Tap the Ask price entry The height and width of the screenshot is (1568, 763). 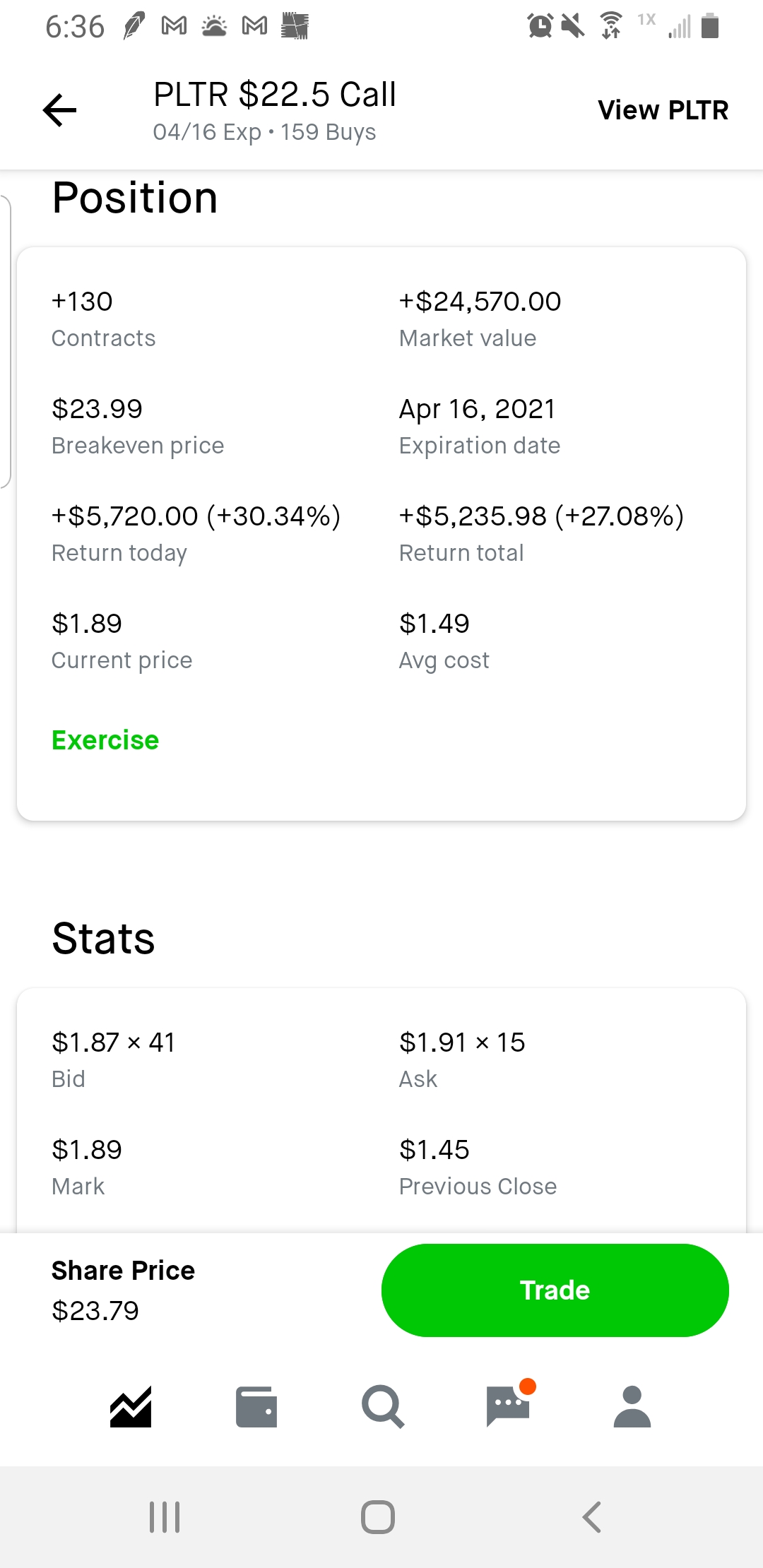click(462, 1043)
